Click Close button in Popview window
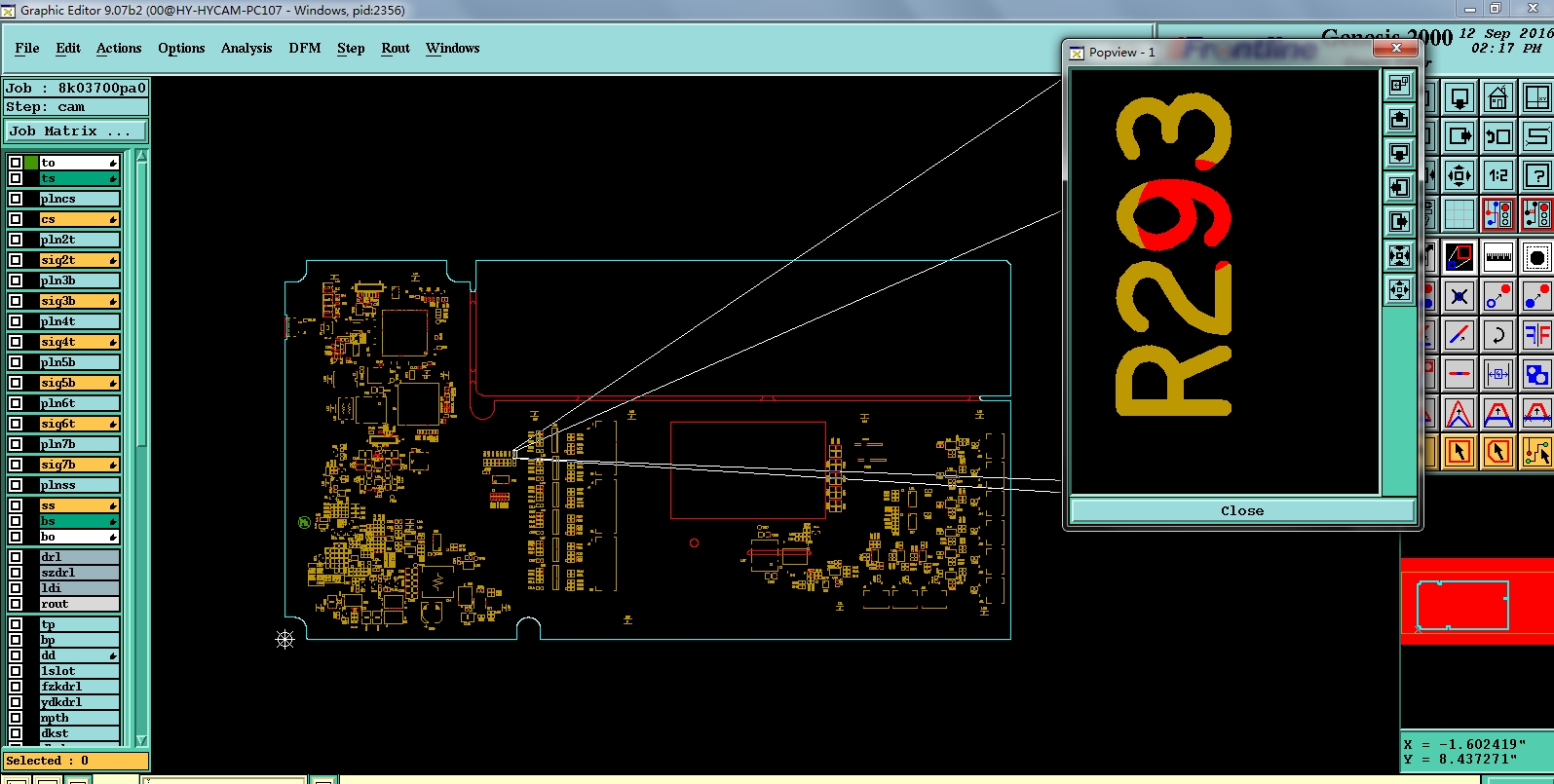This screenshot has height=784, width=1554. [x=1242, y=510]
